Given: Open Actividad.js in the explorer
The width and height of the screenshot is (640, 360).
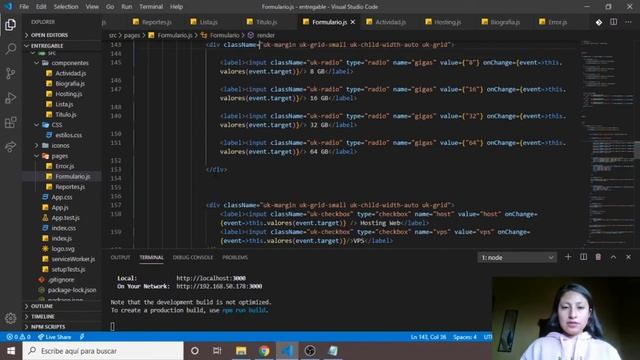Looking at the screenshot, I should tap(70, 73).
